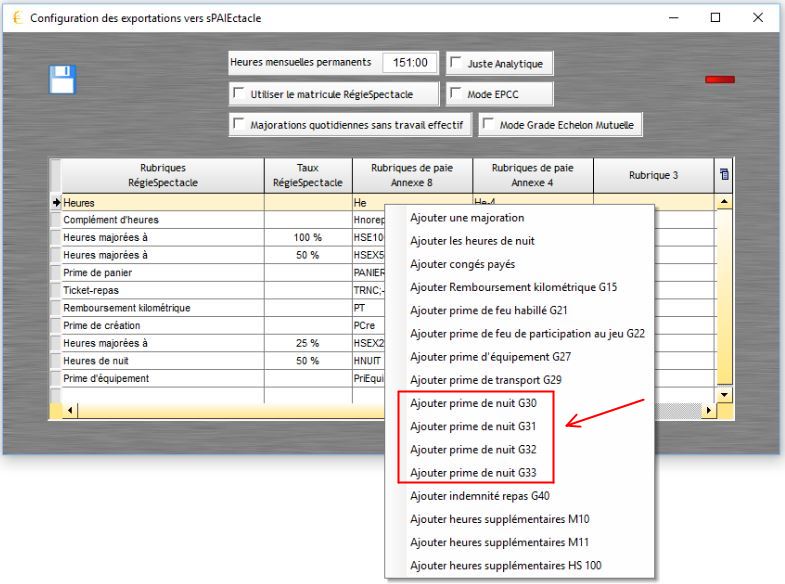Select Ajouter les heures de nuit
Image resolution: width=785 pixels, height=584 pixels.
[472, 241]
